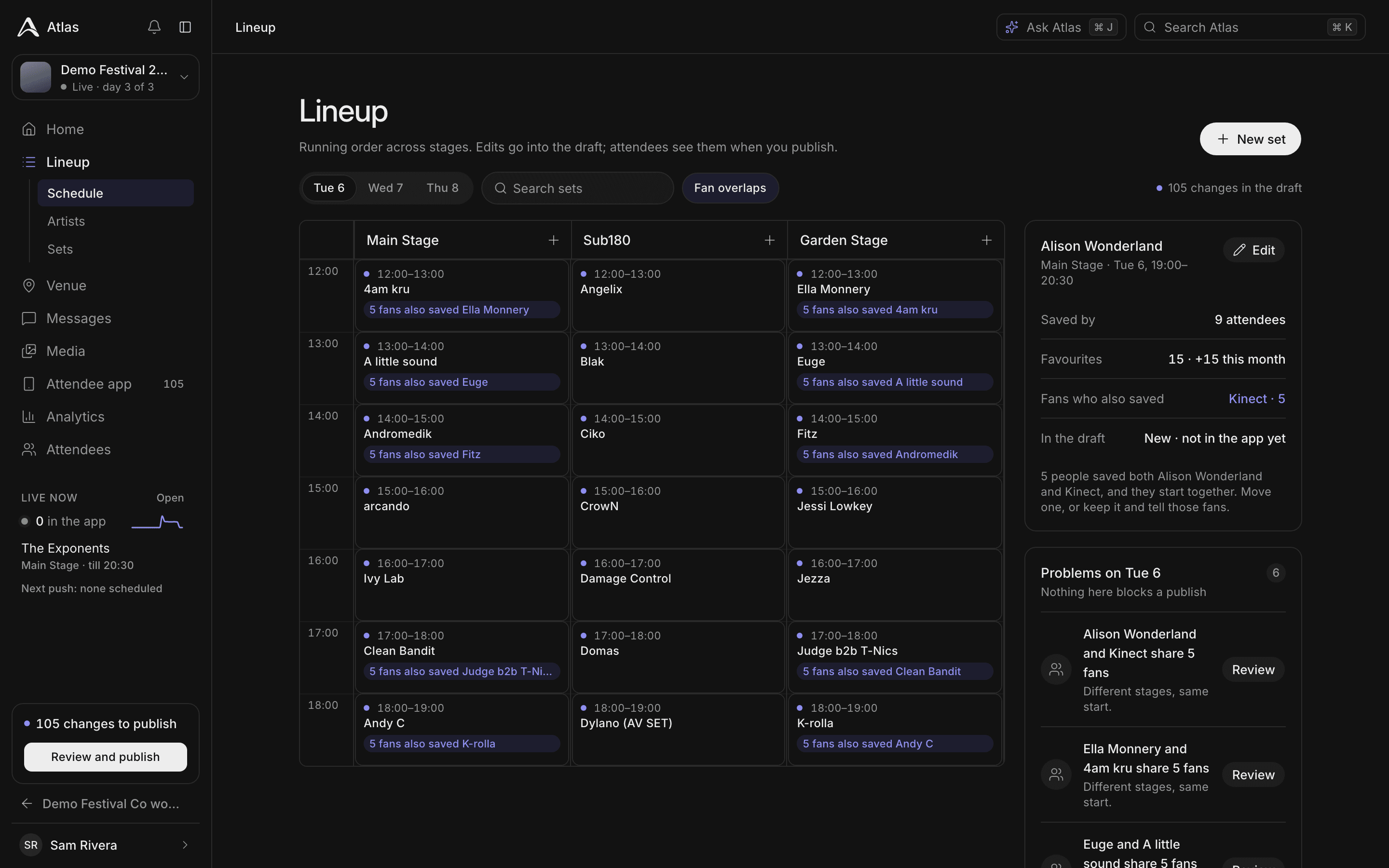This screenshot has height=868, width=1389.
Task: Click '5 fans also saved Clean Bandit' badge
Action: [x=895, y=671]
